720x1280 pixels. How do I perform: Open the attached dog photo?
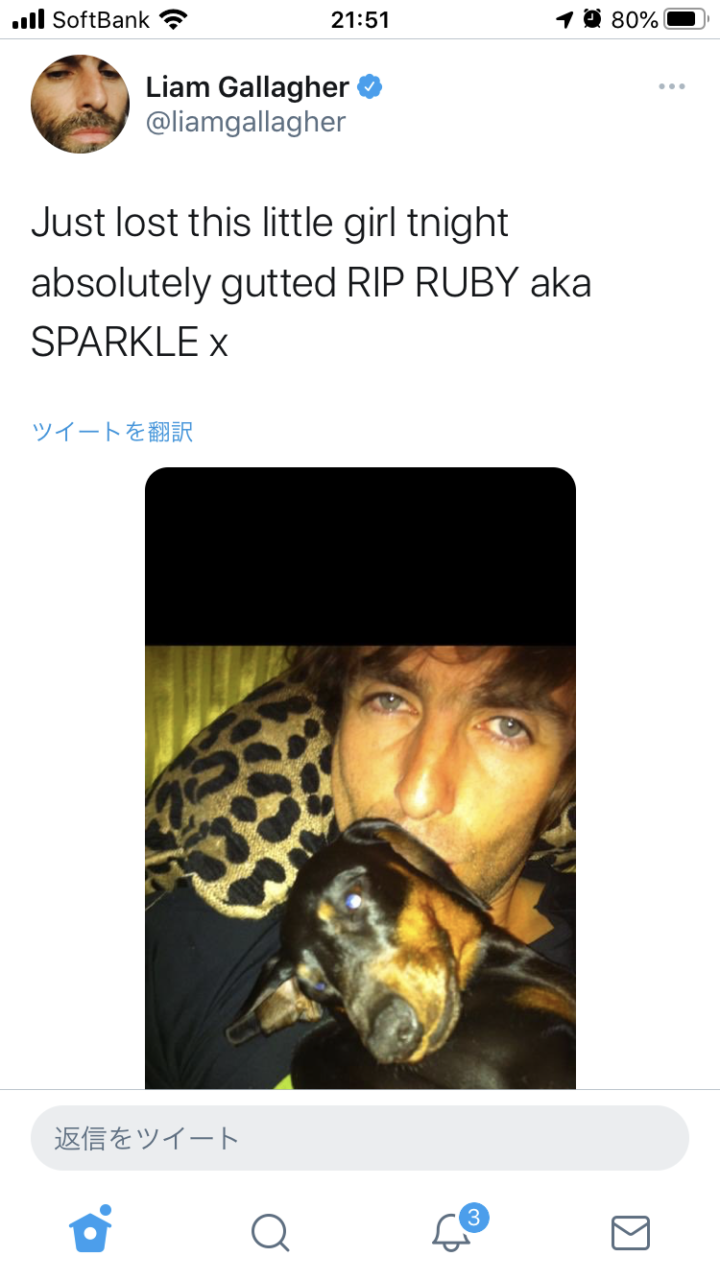tap(360, 778)
